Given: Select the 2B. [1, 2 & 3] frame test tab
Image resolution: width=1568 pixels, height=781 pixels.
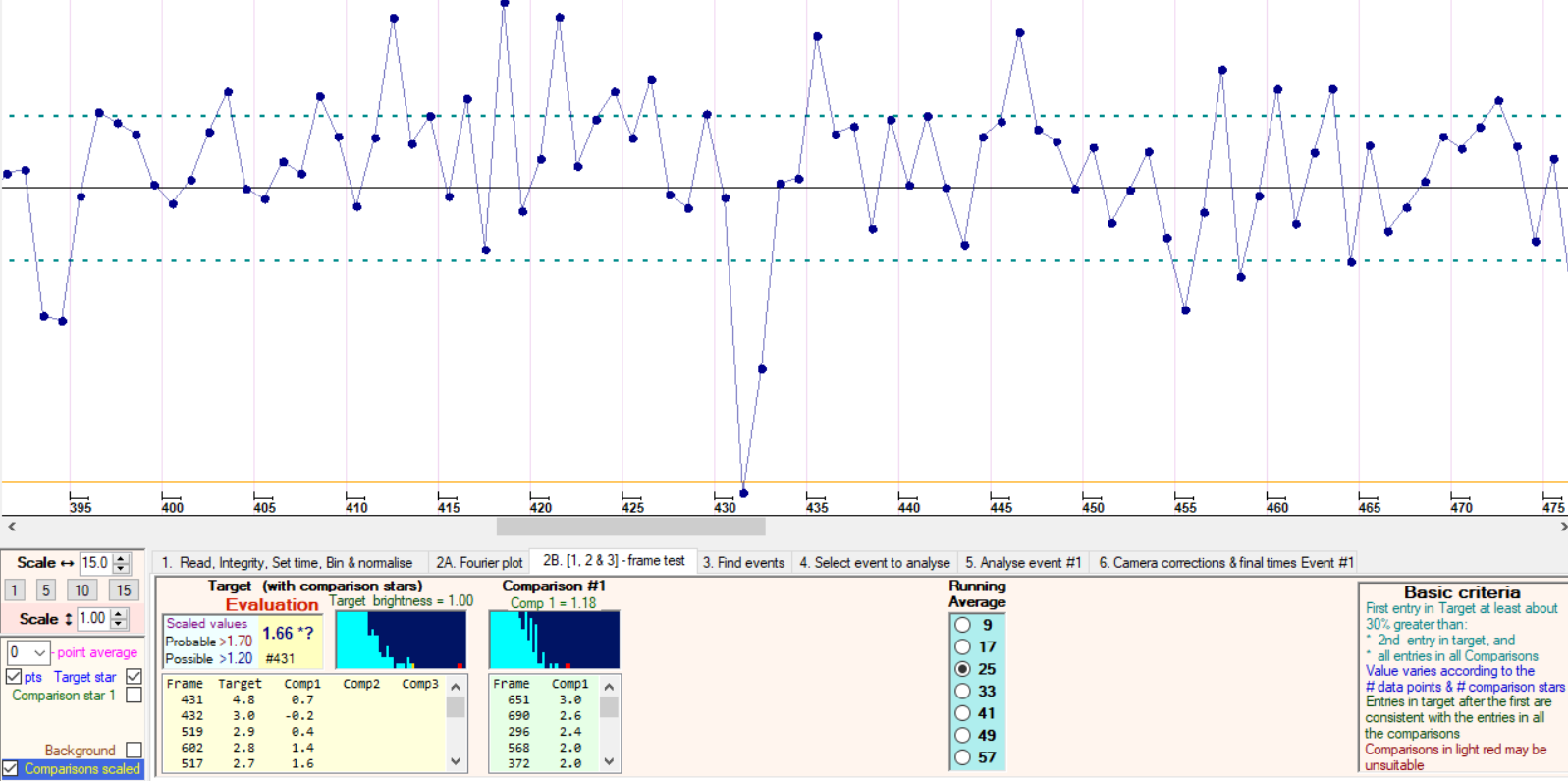Looking at the screenshot, I should [x=614, y=561].
